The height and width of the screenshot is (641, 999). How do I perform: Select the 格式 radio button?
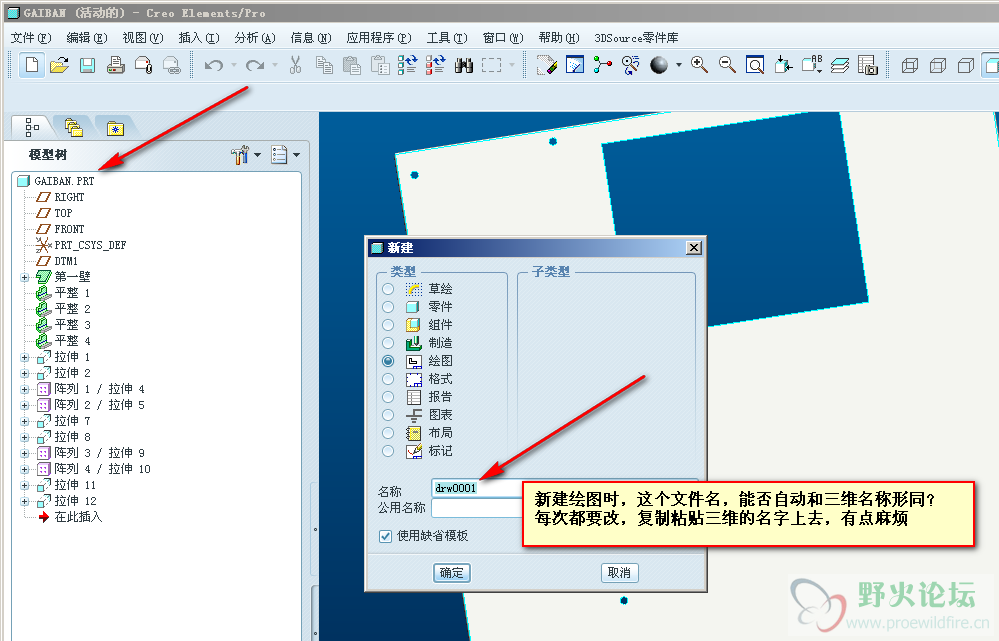tap(388, 379)
